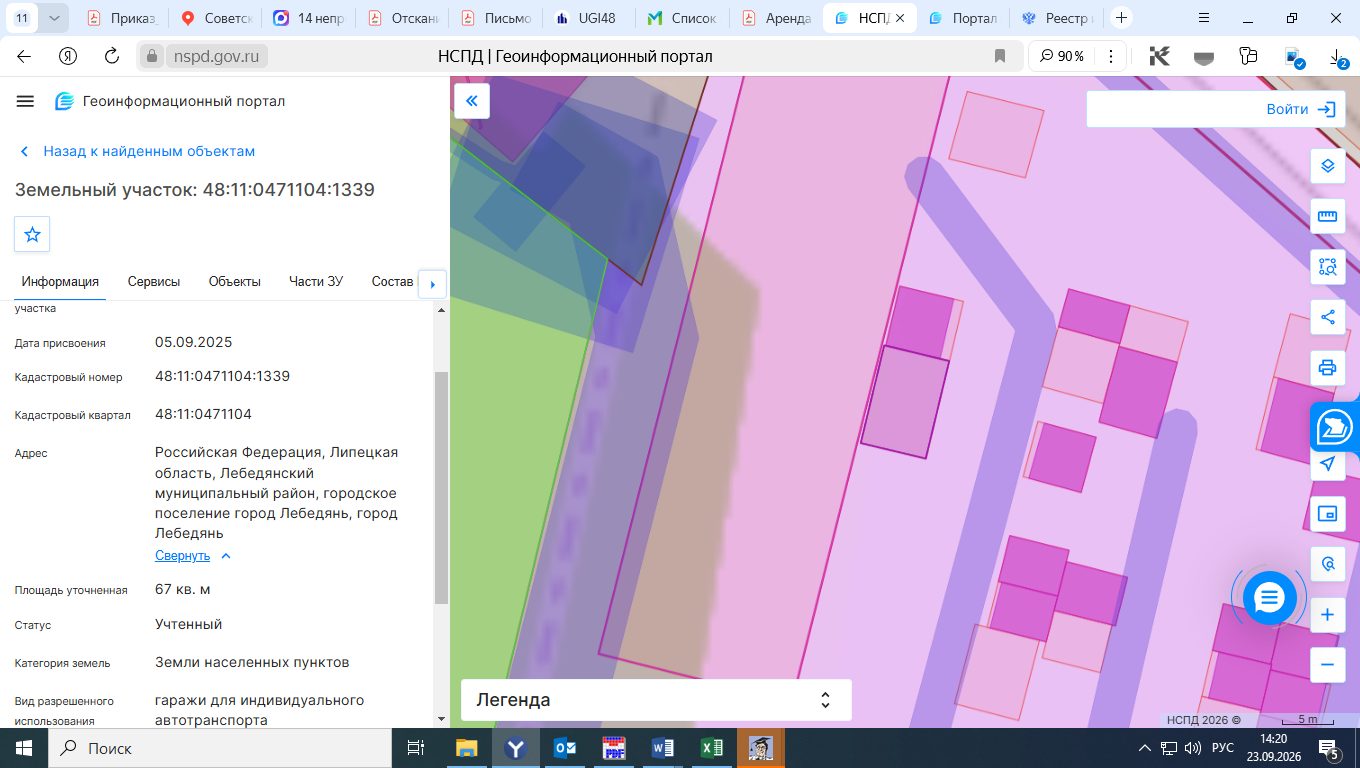Click the share map icon

point(1327,317)
